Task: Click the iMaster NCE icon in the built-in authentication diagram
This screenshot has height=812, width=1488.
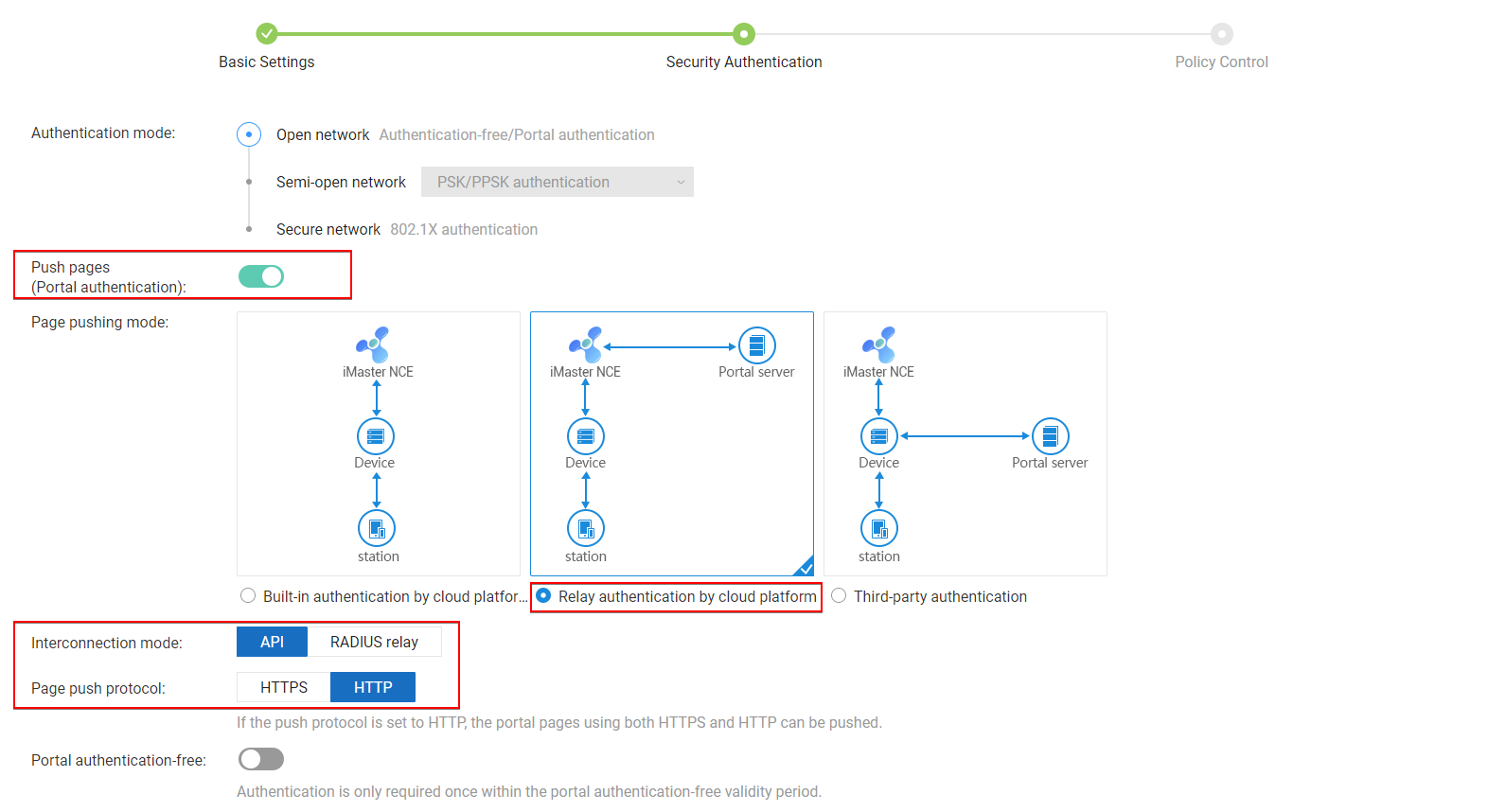Action: pyautogui.click(x=374, y=344)
